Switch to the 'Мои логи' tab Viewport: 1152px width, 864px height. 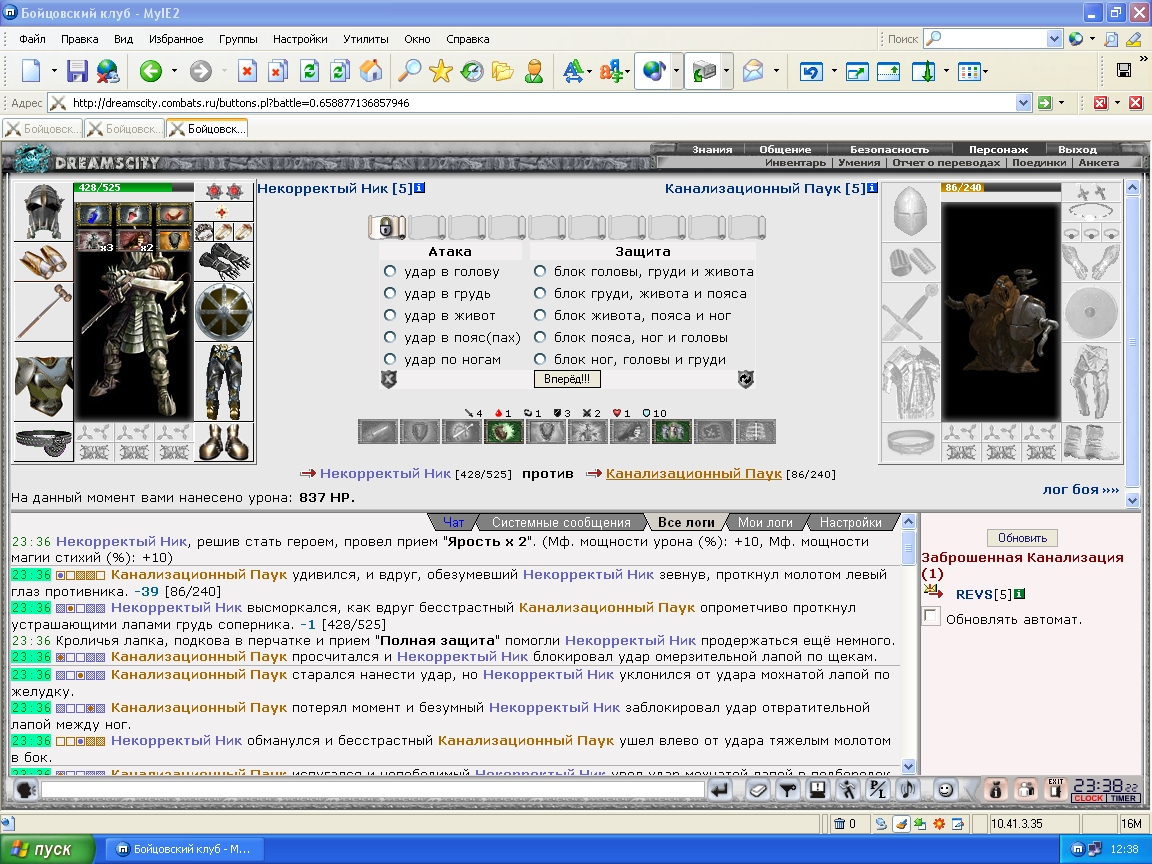click(765, 522)
